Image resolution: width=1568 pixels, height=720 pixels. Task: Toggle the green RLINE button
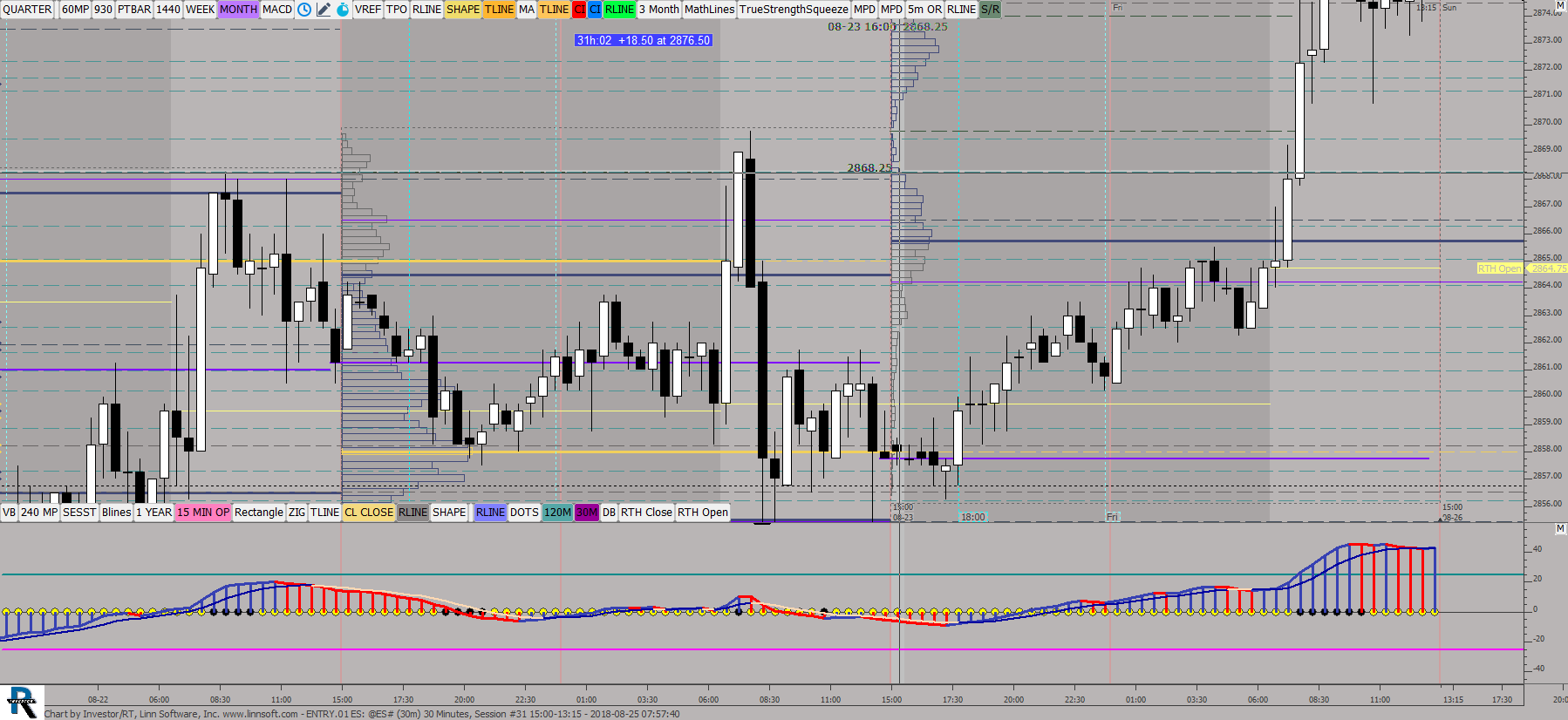click(x=619, y=10)
